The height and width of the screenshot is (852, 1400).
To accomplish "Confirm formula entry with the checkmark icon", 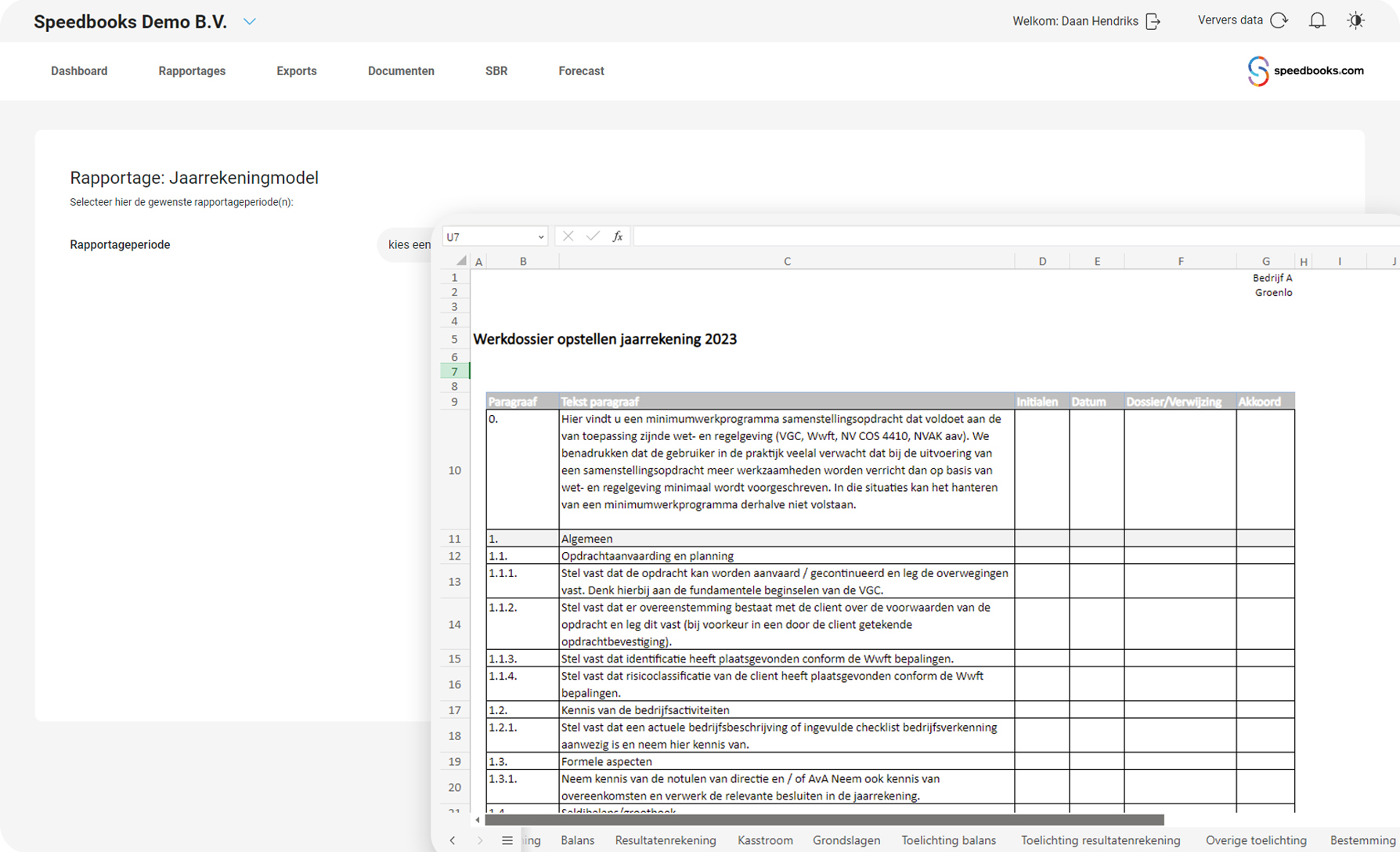I will [592, 236].
